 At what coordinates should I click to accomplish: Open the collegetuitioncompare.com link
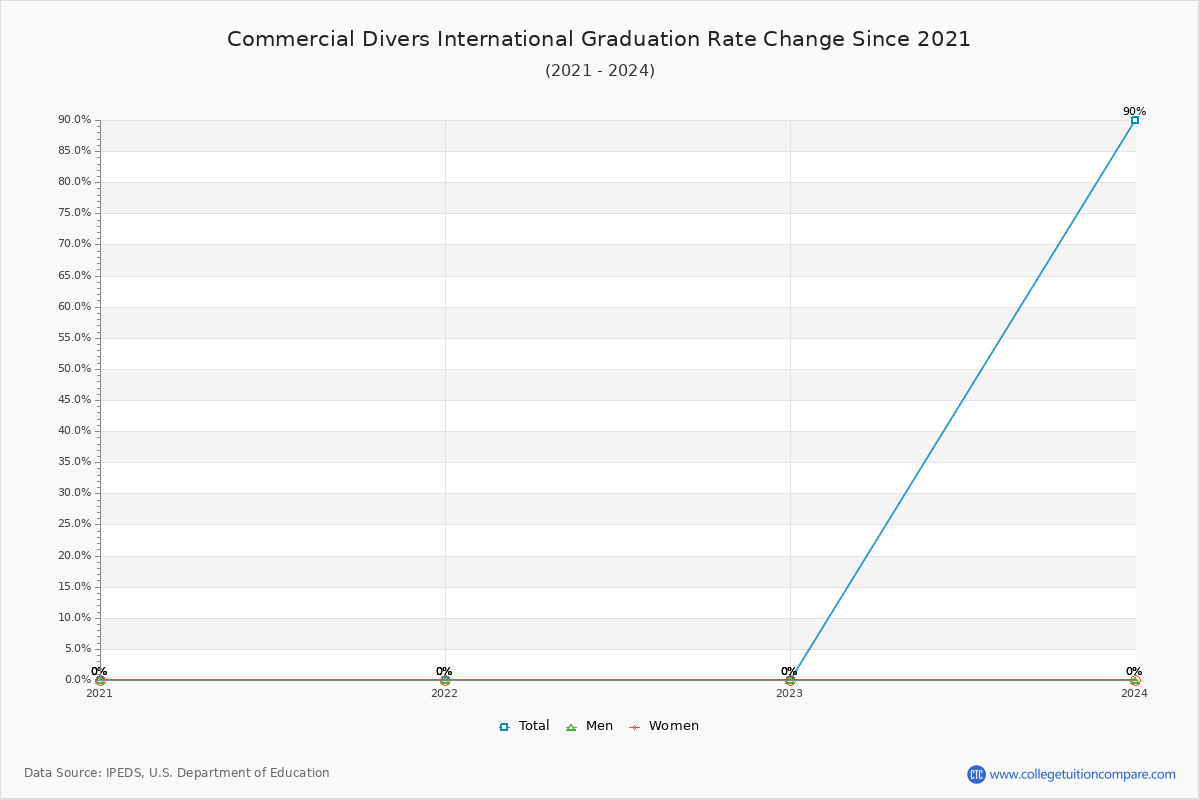pos(1083,774)
